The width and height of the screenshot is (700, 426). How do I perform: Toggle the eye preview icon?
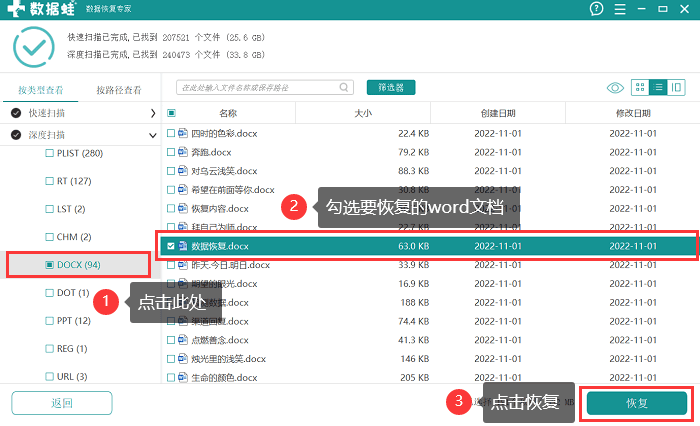coord(615,88)
